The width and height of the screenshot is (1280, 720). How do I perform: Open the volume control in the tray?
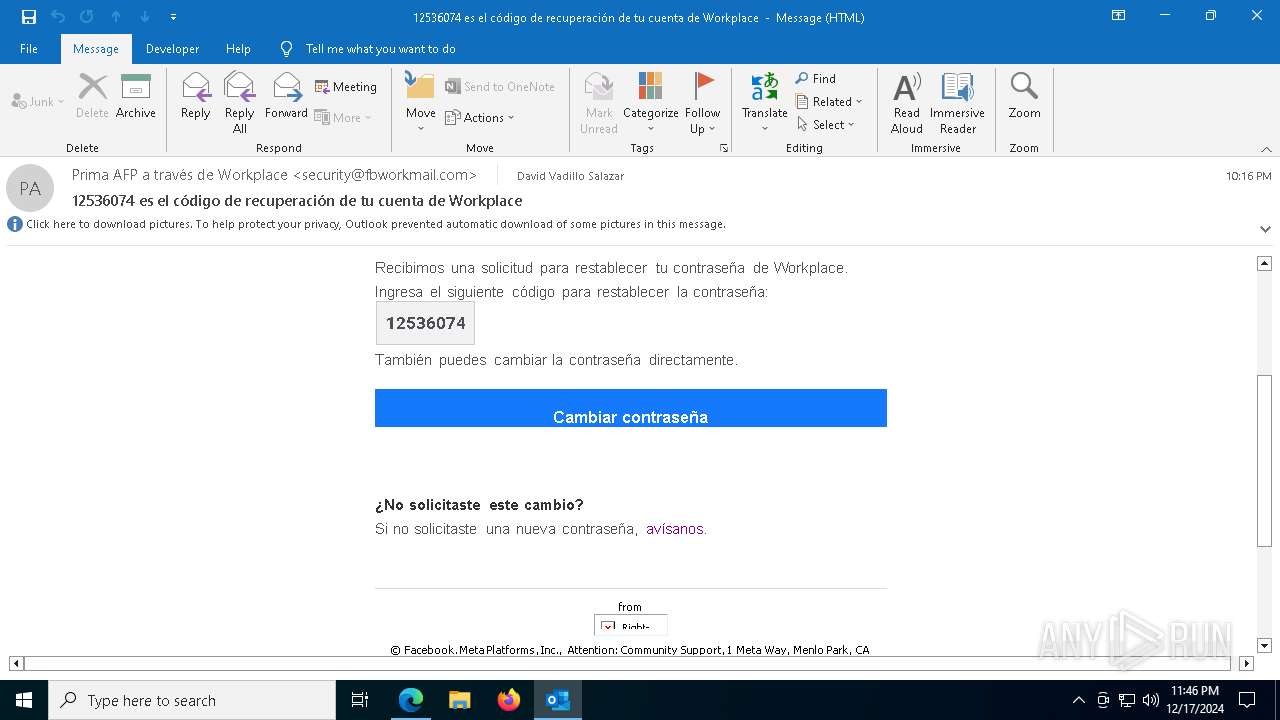coord(1151,700)
